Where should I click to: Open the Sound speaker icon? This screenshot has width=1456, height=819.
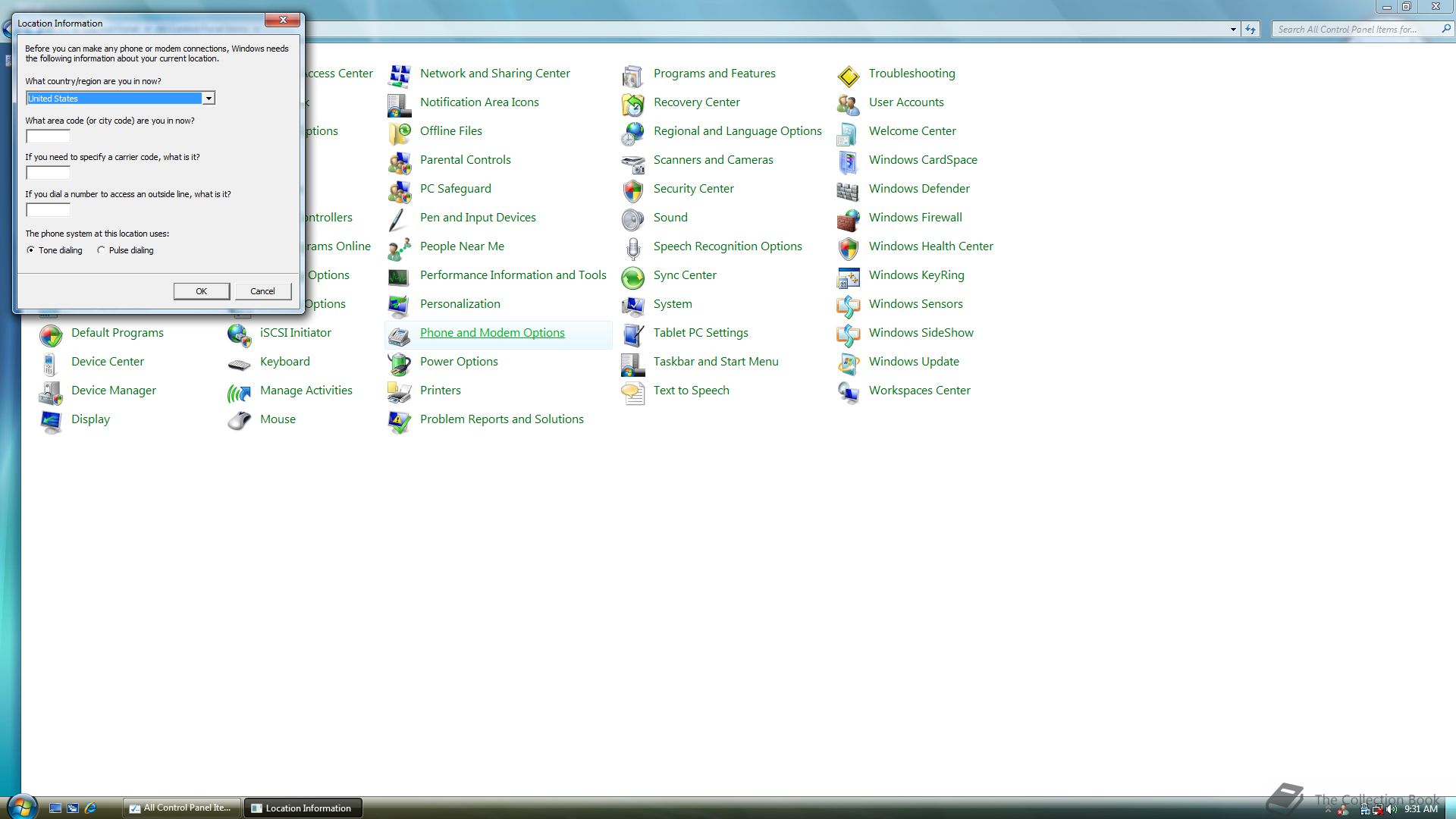point(632,218)
